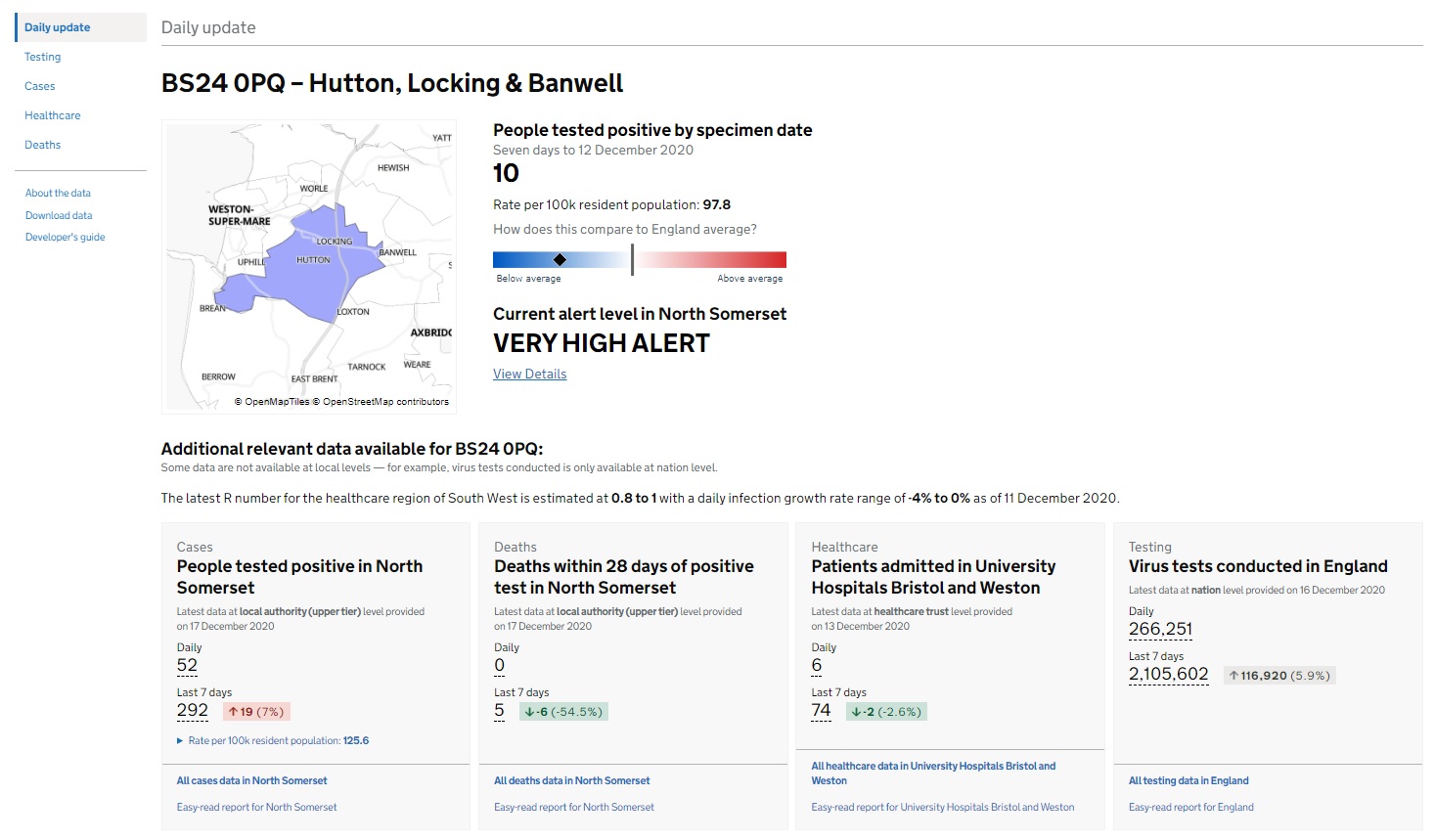This screenshot has height=840, width=1435.
Task: Click the grey 116,920 (5.9%) testing change badge
Action: 1279,676
